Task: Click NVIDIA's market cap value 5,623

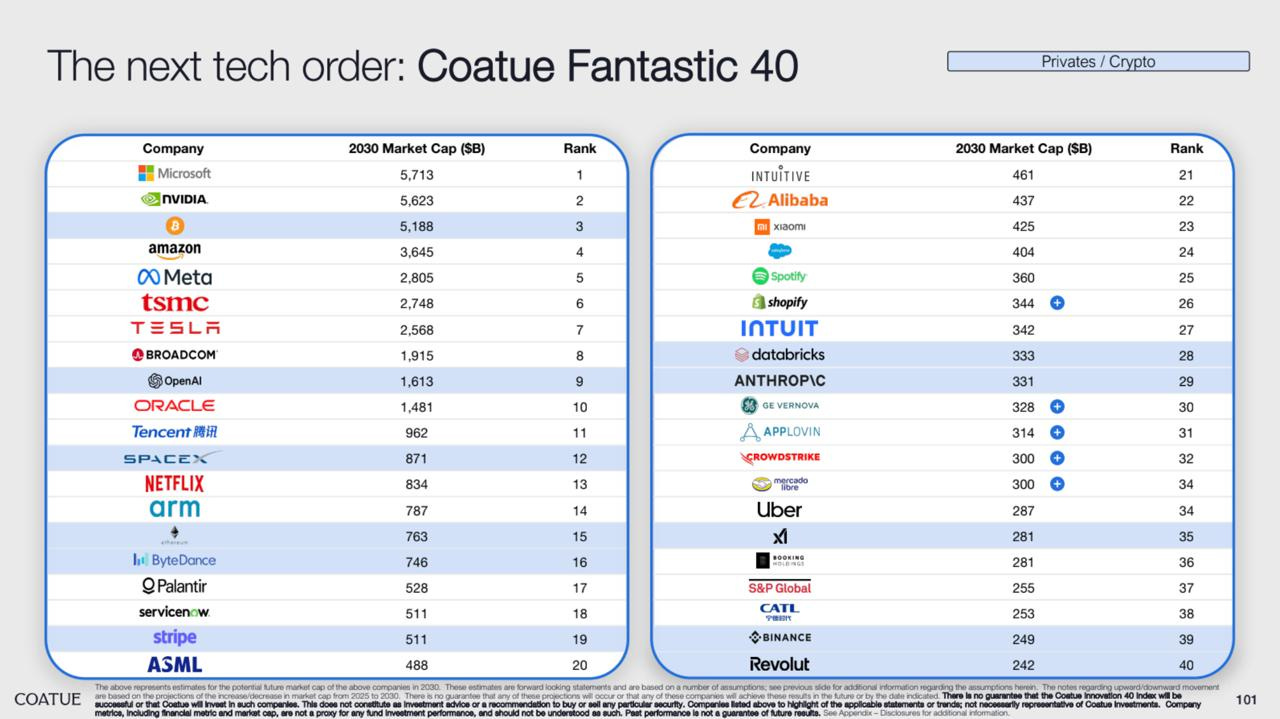Action: 416,200
